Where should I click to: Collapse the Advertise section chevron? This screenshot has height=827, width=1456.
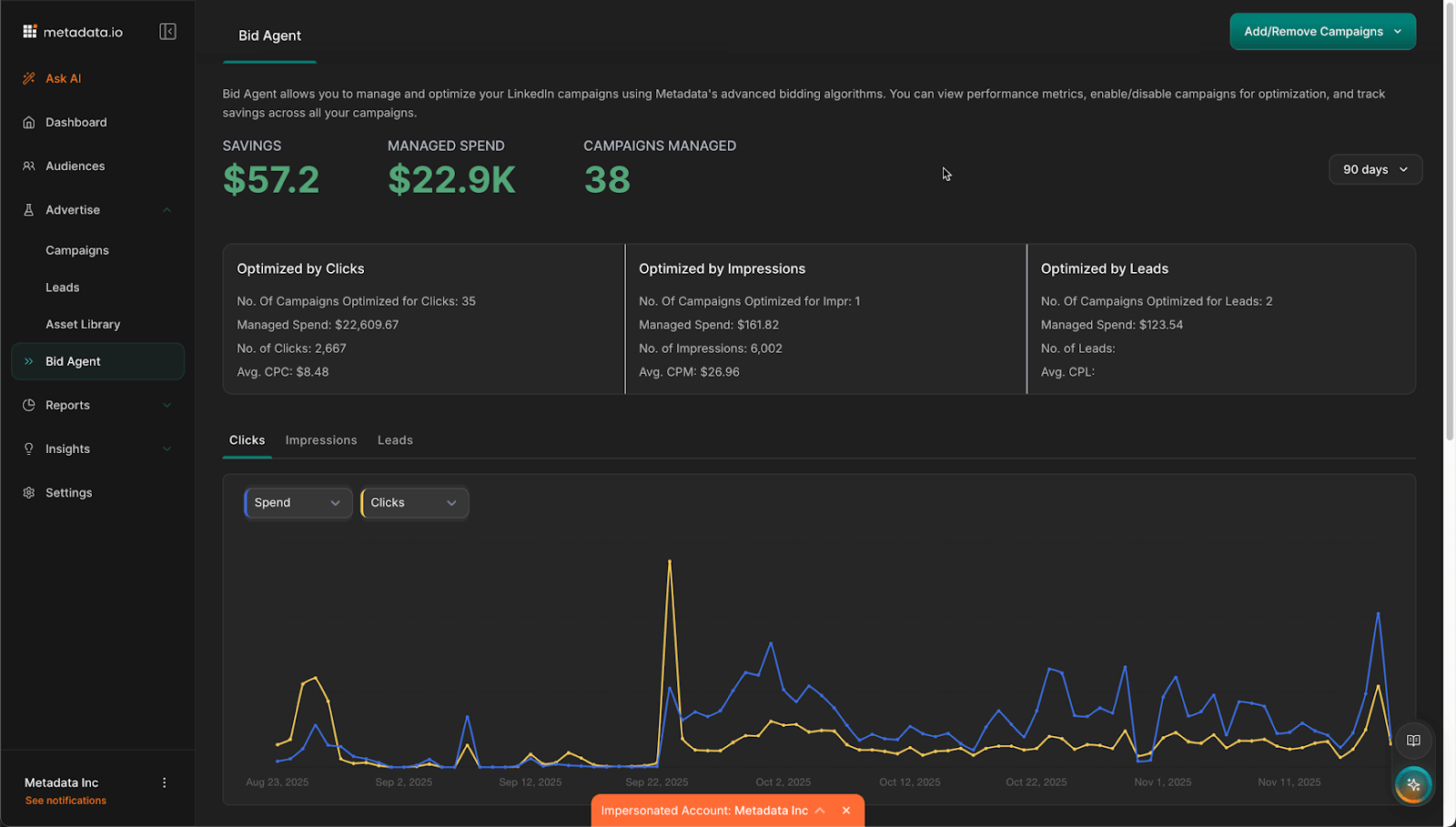167,209
